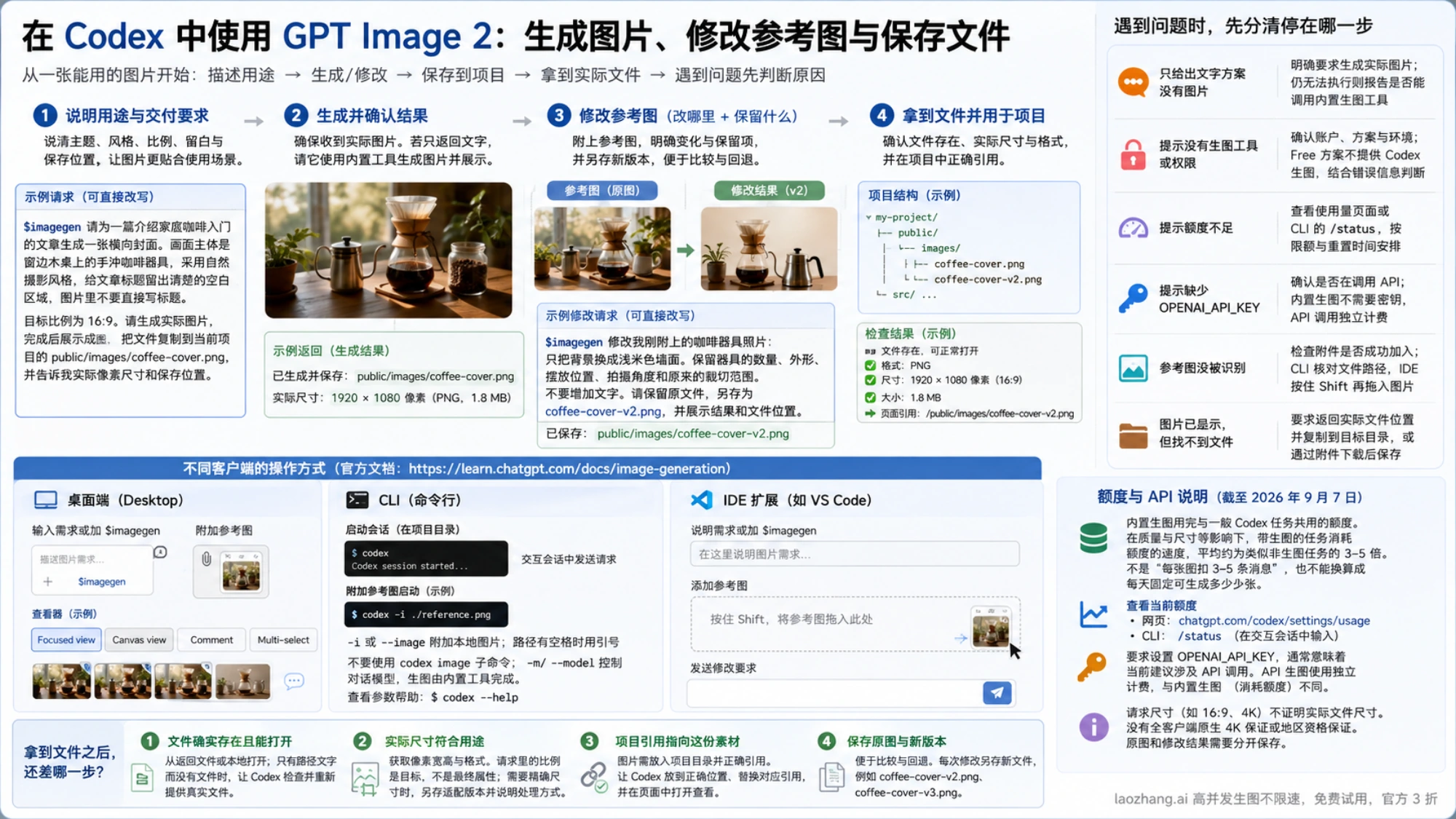Image resolution: width=1456 pixels, height=819 pixels.
Task: Click public/images/coffee-cover.png path in 示例返回 box
Action: click(x=435, y=376)
